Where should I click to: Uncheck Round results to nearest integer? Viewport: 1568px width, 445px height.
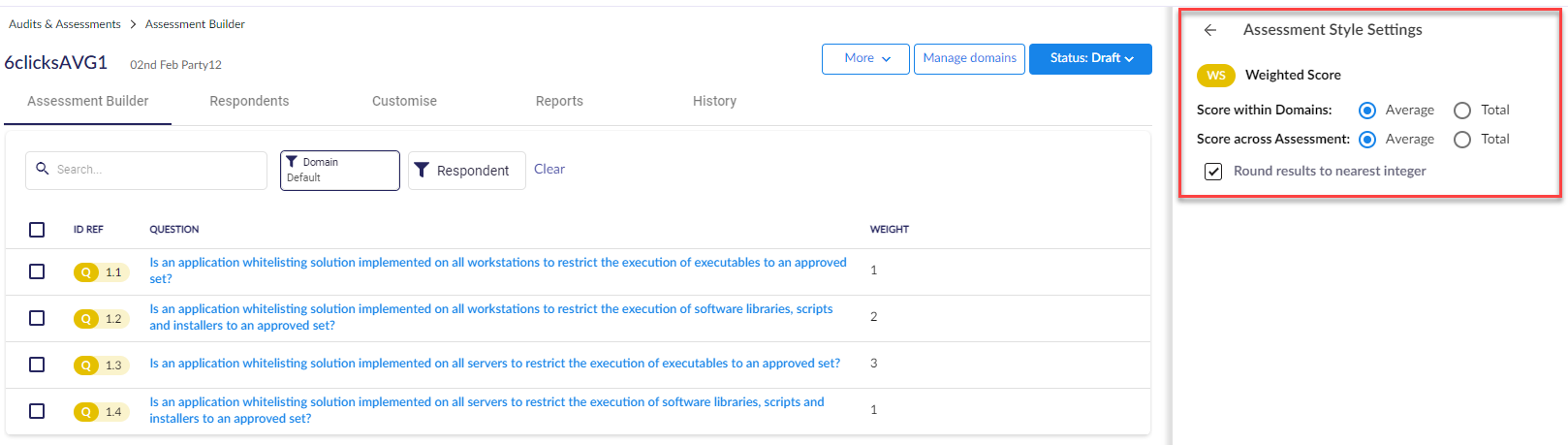pyautogui.click(x=1213, y=172)
